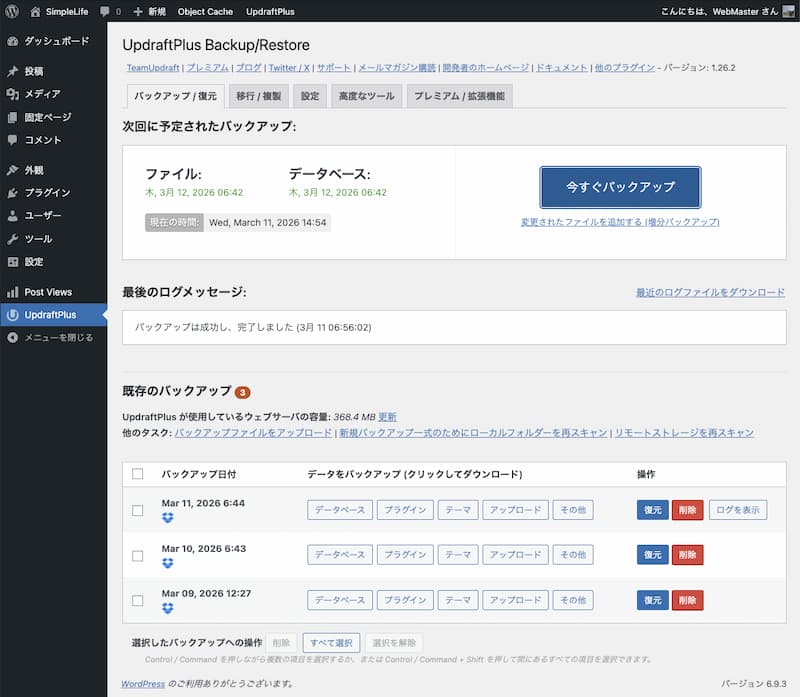Click red 削除 button for Mar 09 backup

[x=687, y=600]
